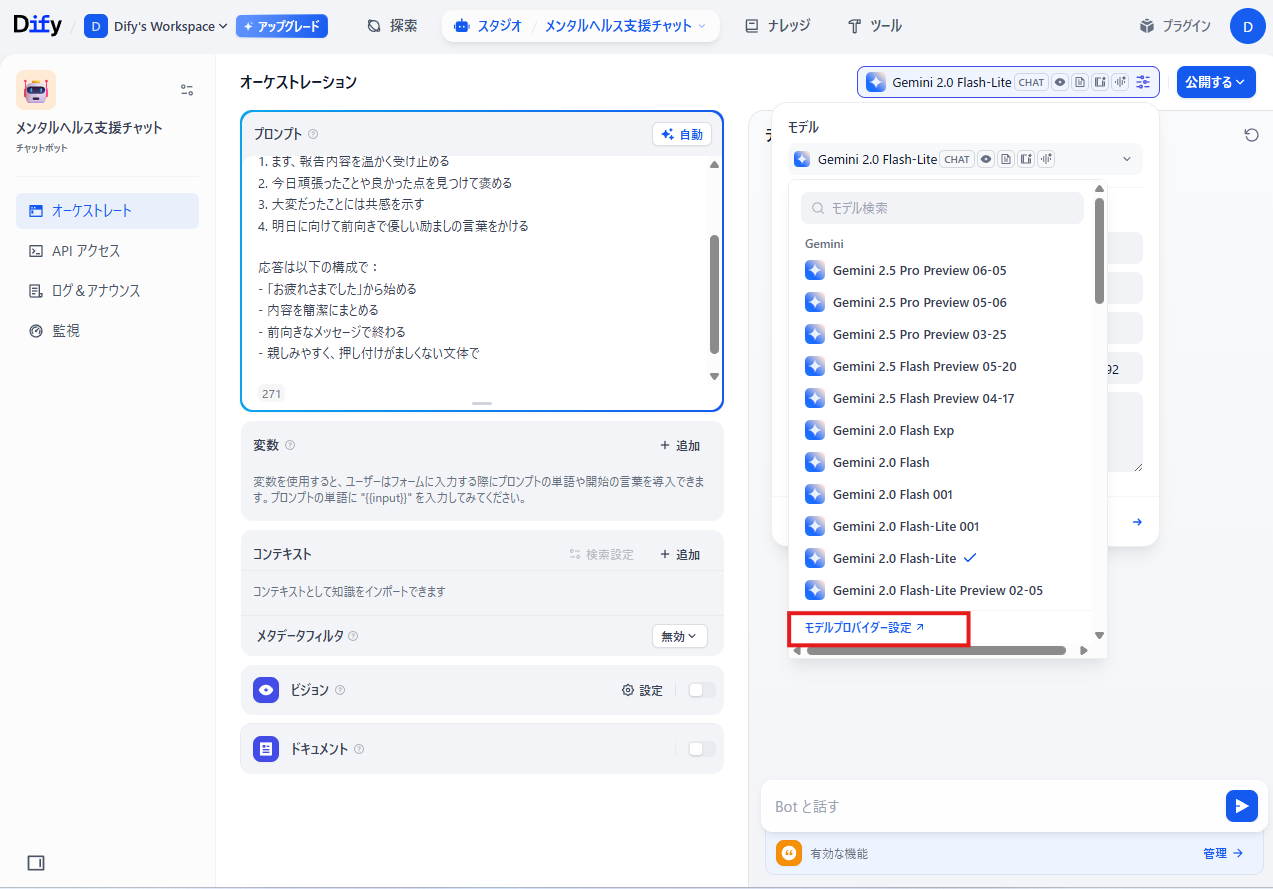The height and width of the screenshot is (889, 1273).
Task: Open 監視 in the sidebar
Action: click(x=107, y=331)
